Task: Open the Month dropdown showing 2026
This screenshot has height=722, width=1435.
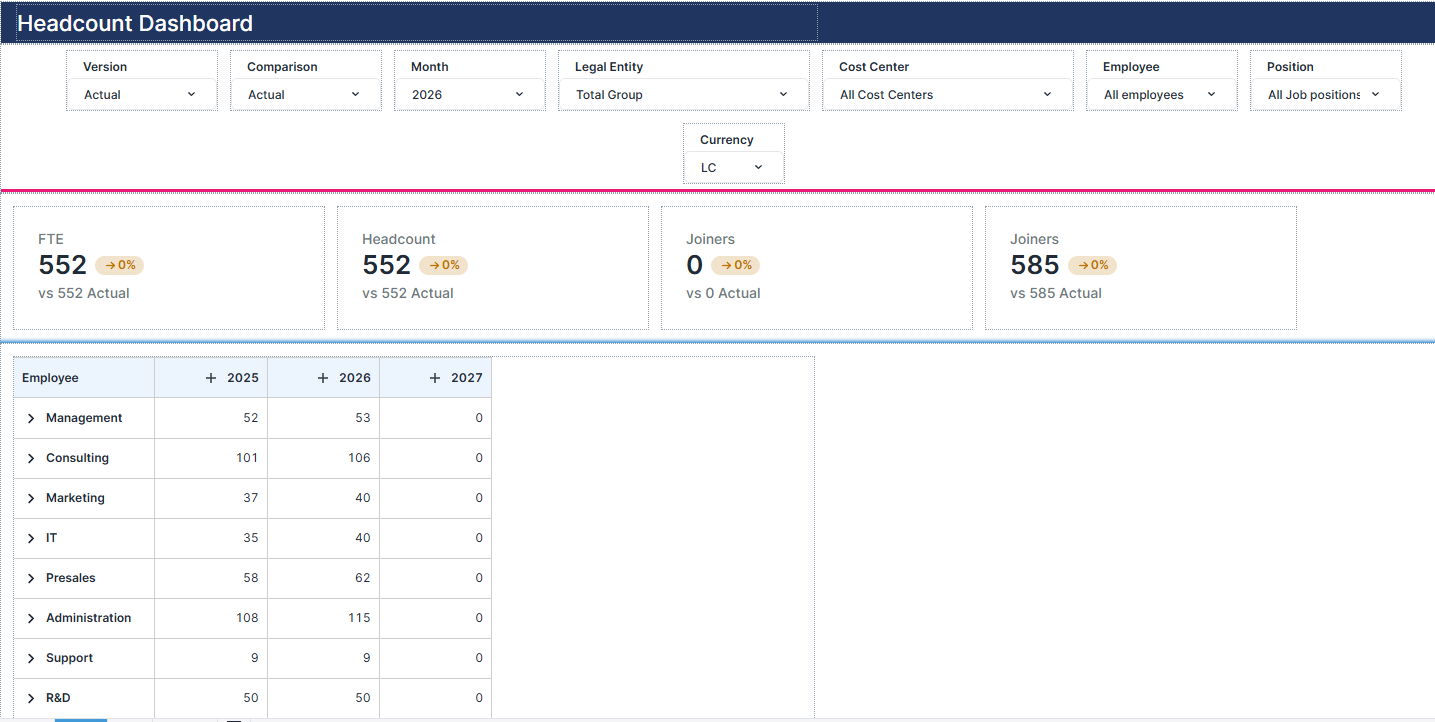Action: pos(469,95)
